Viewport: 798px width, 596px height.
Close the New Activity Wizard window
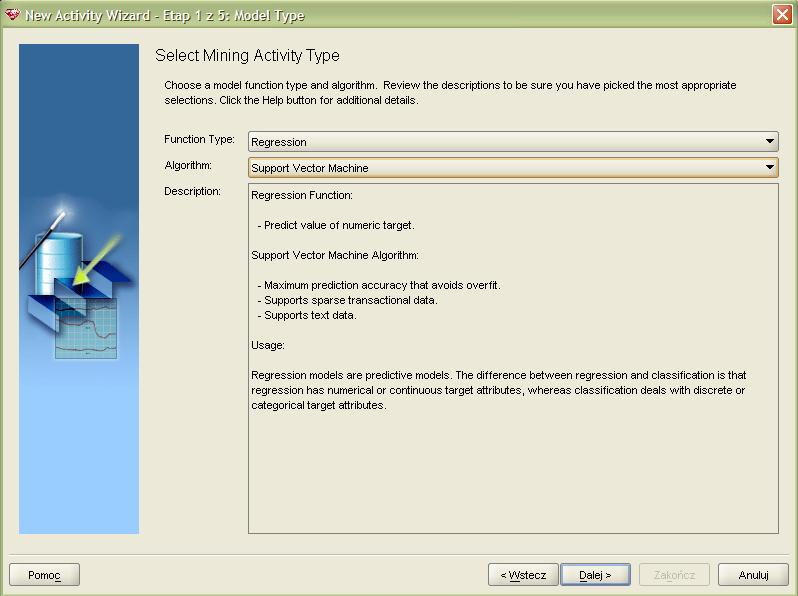pos(782,14)
